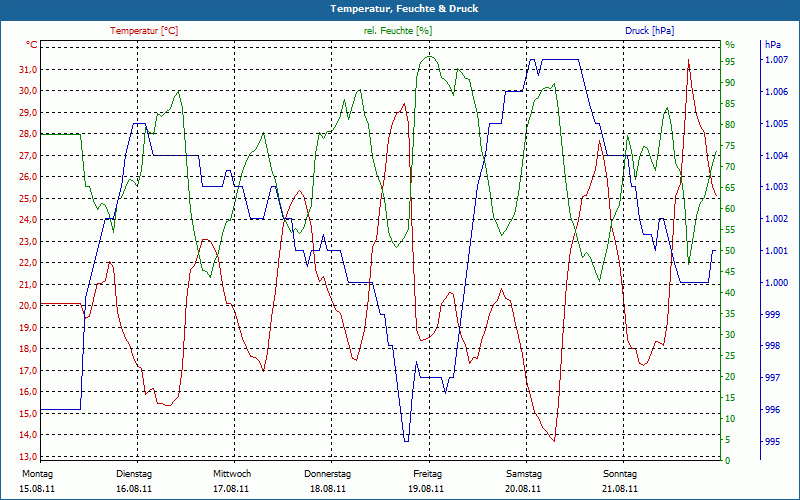Select the green 'rel. Feuchte [%]' legend label
This screenshot has height=500, width=800.
pos(397,31)
